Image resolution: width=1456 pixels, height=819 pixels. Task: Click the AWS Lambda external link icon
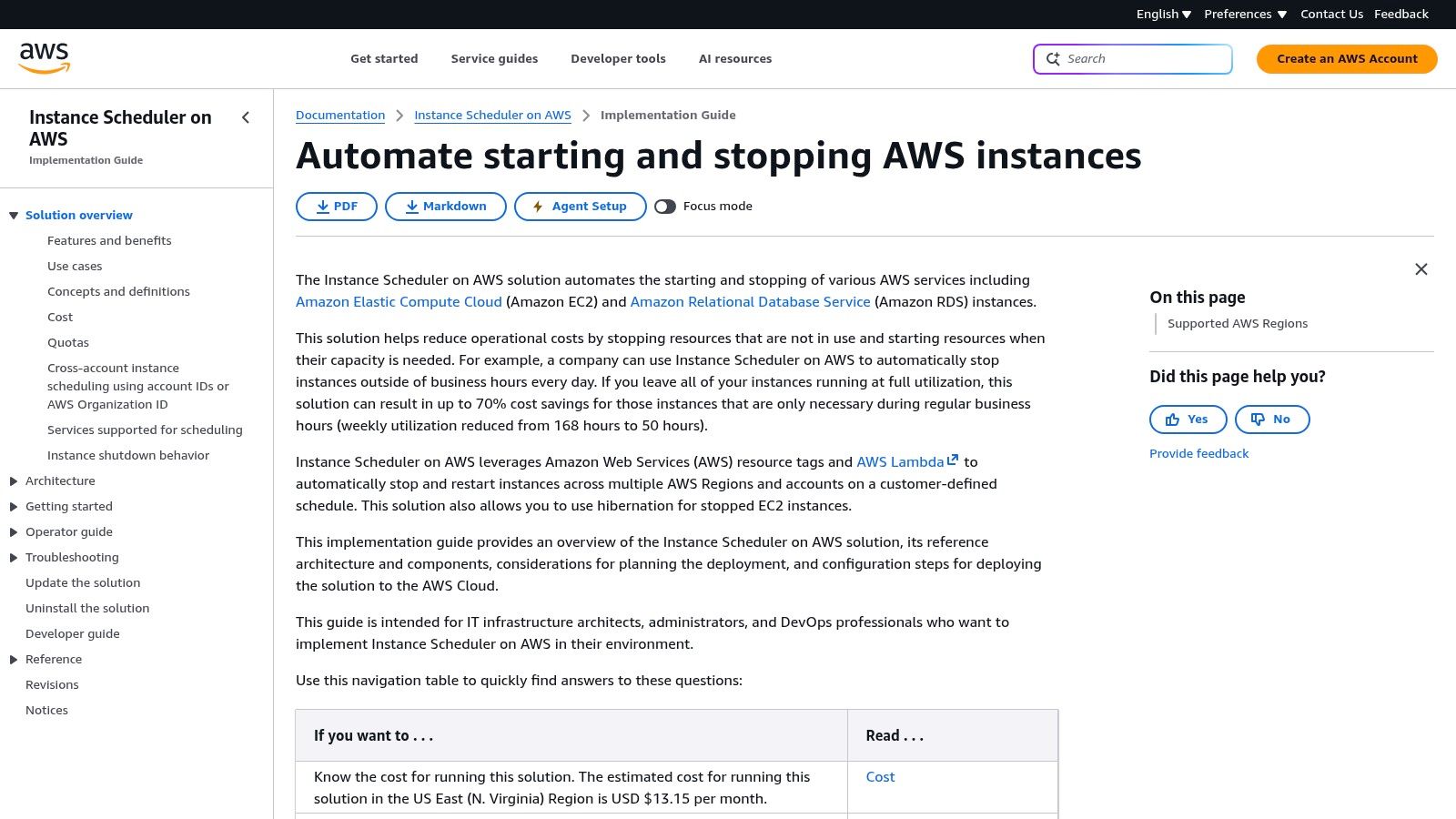(953, 460)
